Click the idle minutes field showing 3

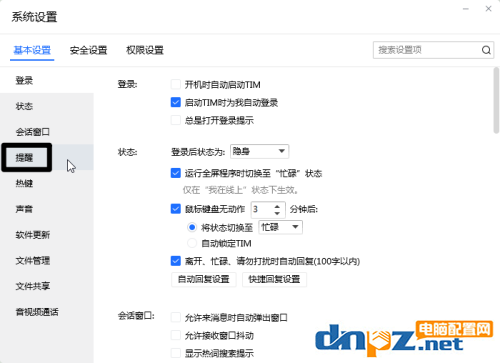(x=262, y=209)
